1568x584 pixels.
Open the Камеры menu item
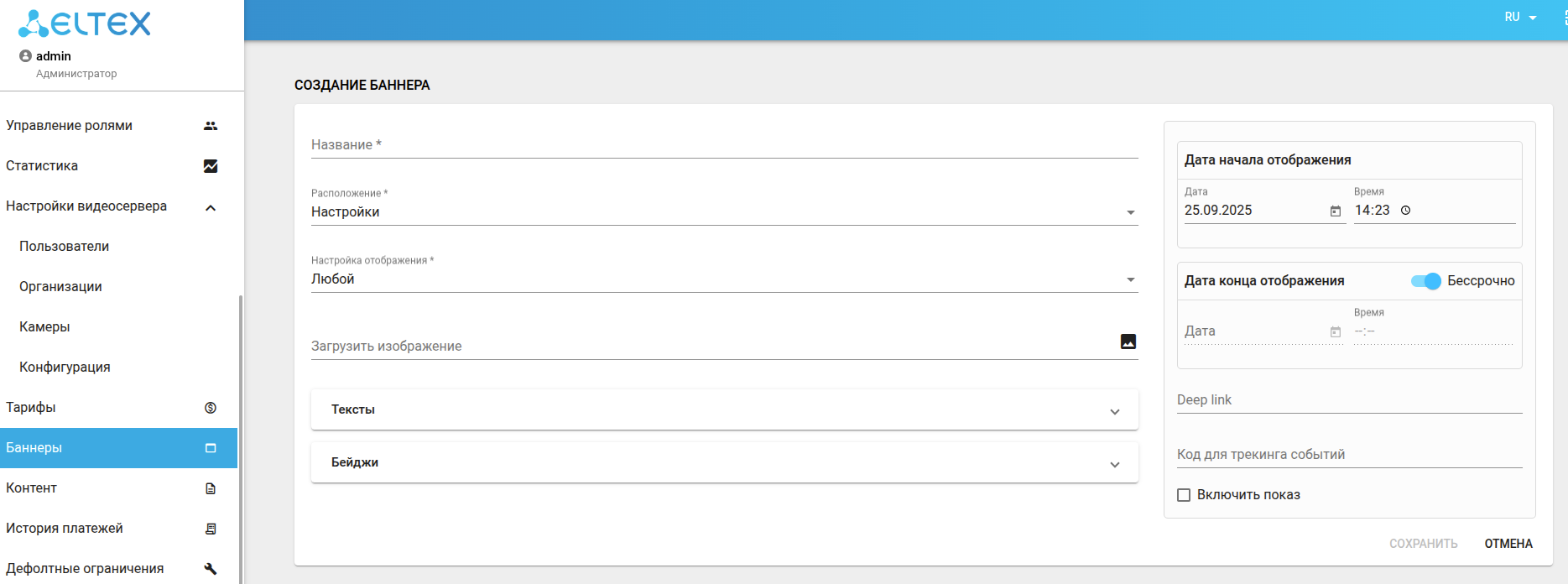[x=44, y=327]
